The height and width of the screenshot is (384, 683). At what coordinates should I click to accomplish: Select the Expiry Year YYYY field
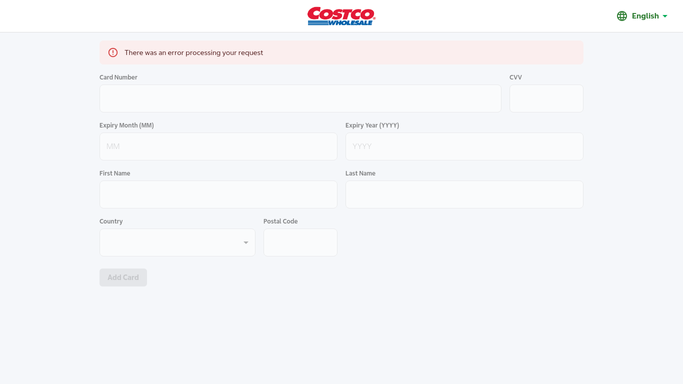click(x=464, y=146)
